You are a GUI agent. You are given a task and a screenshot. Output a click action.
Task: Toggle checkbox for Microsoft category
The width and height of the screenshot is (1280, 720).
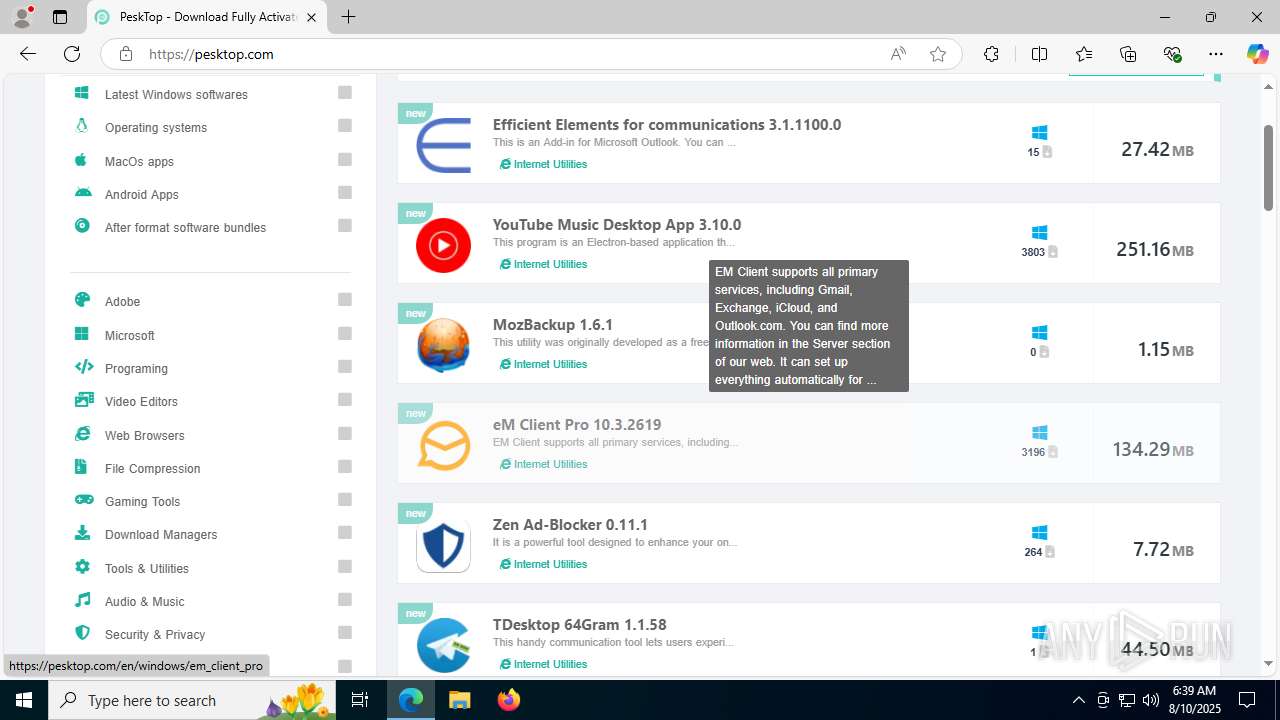click(345, 333)
